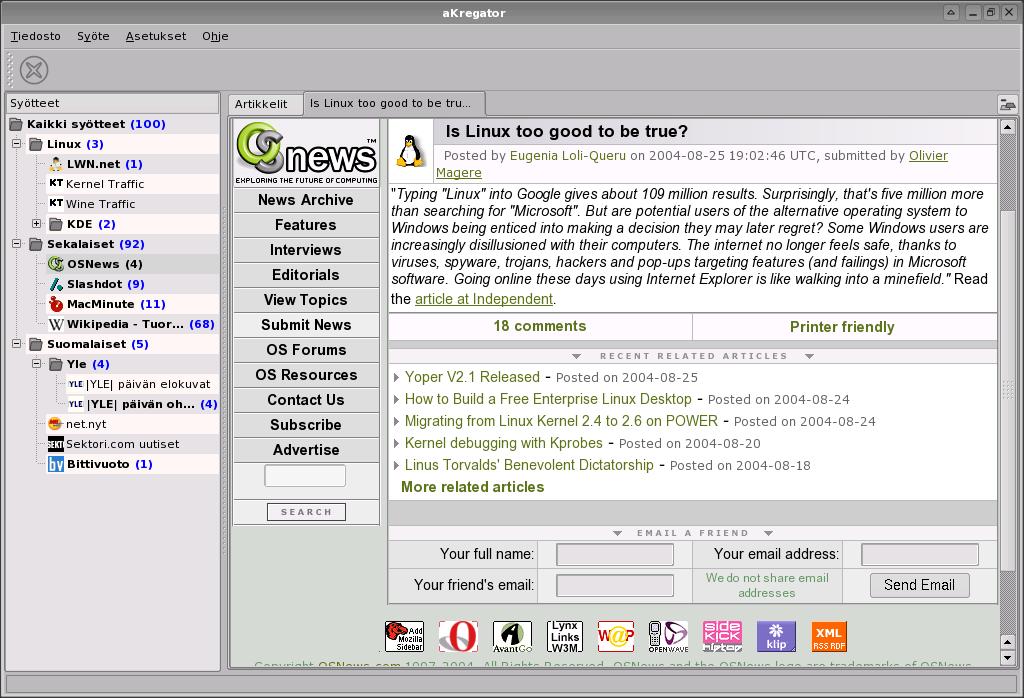
Task: Click the Your full name field
Action: pos(615,554)
